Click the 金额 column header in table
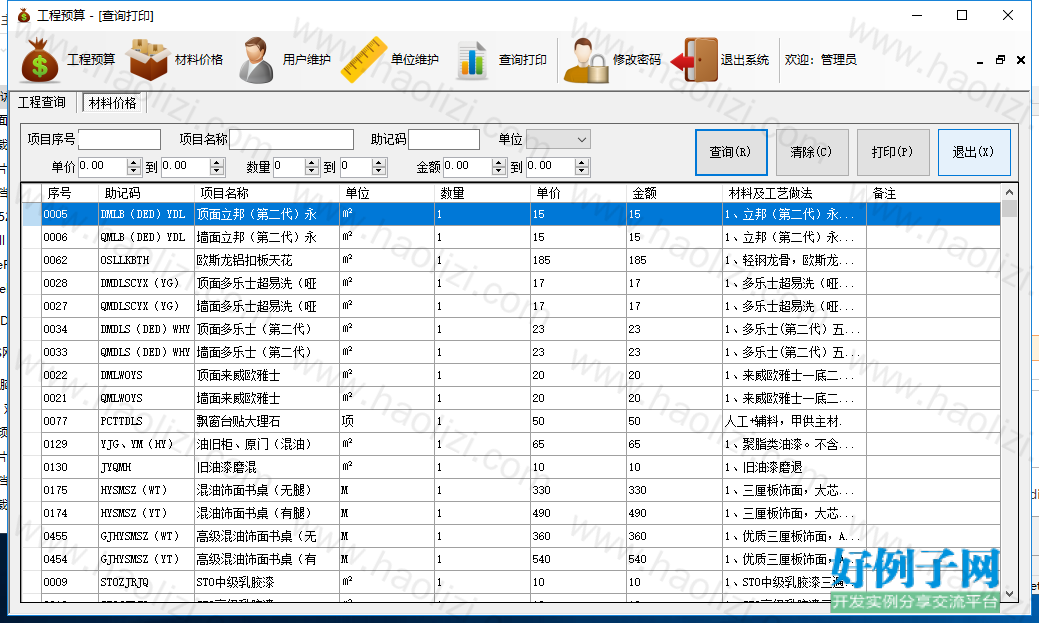1039x623 pixels. pos(675,193)
